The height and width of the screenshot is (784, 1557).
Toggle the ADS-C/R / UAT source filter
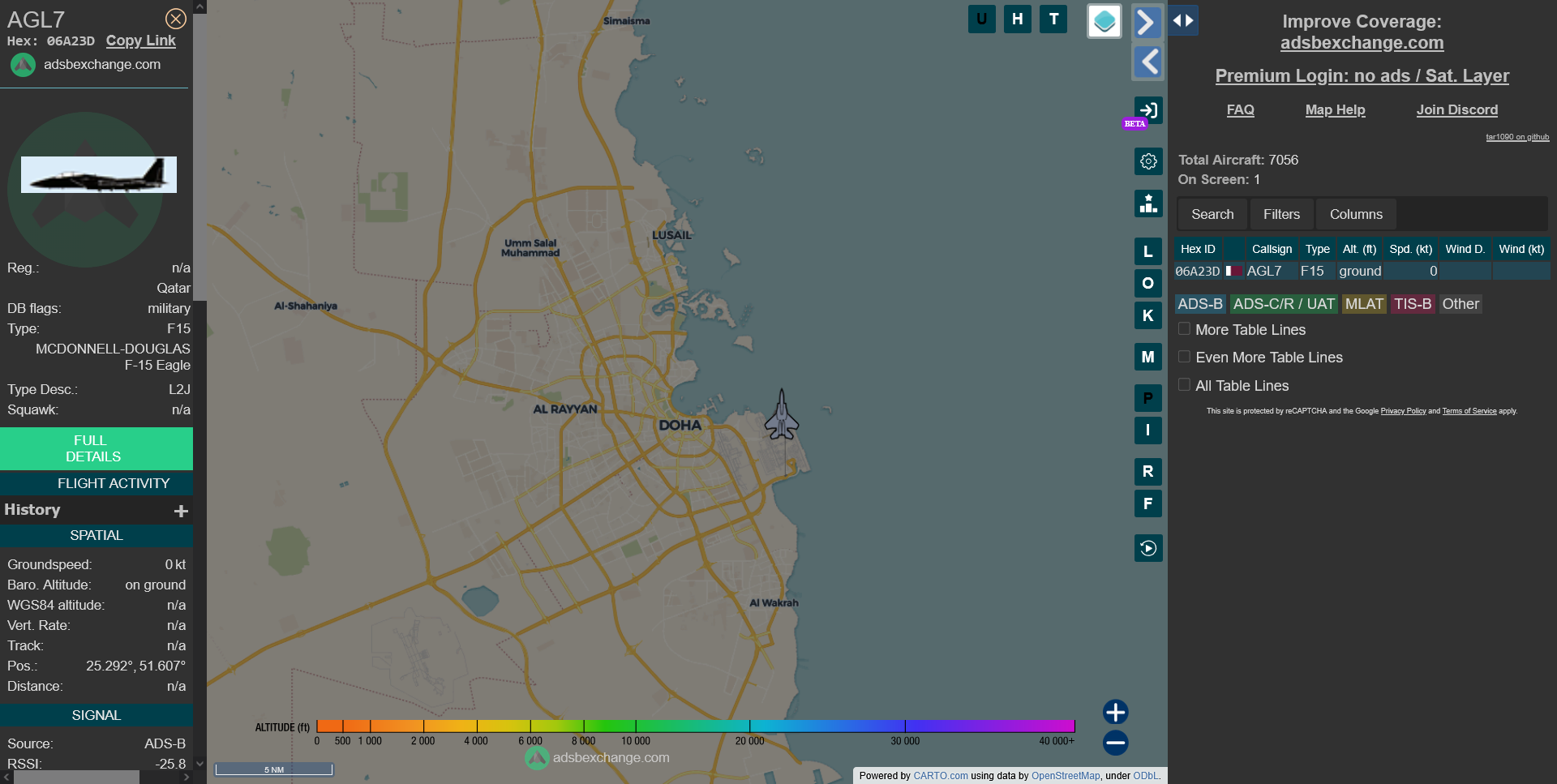[1284, 304]
